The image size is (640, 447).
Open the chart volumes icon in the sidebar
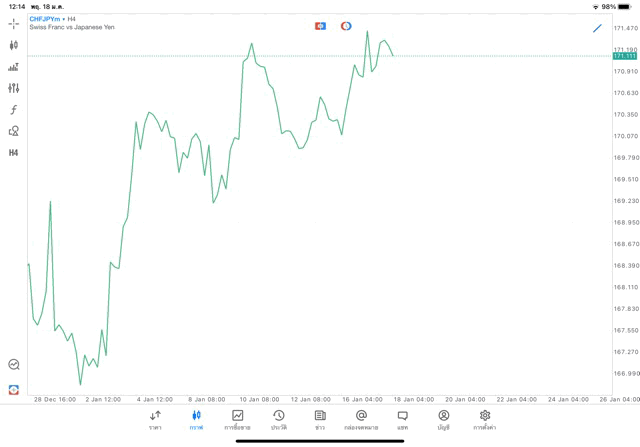click(14, 67)
